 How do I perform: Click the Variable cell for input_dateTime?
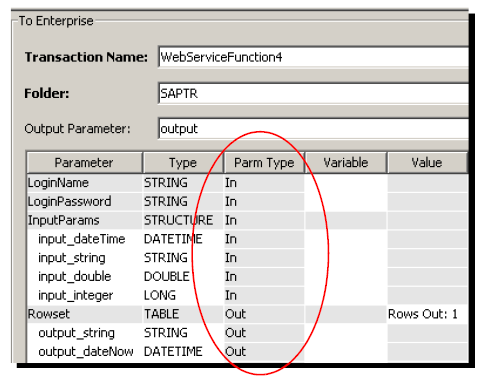(x=346, y=239)
